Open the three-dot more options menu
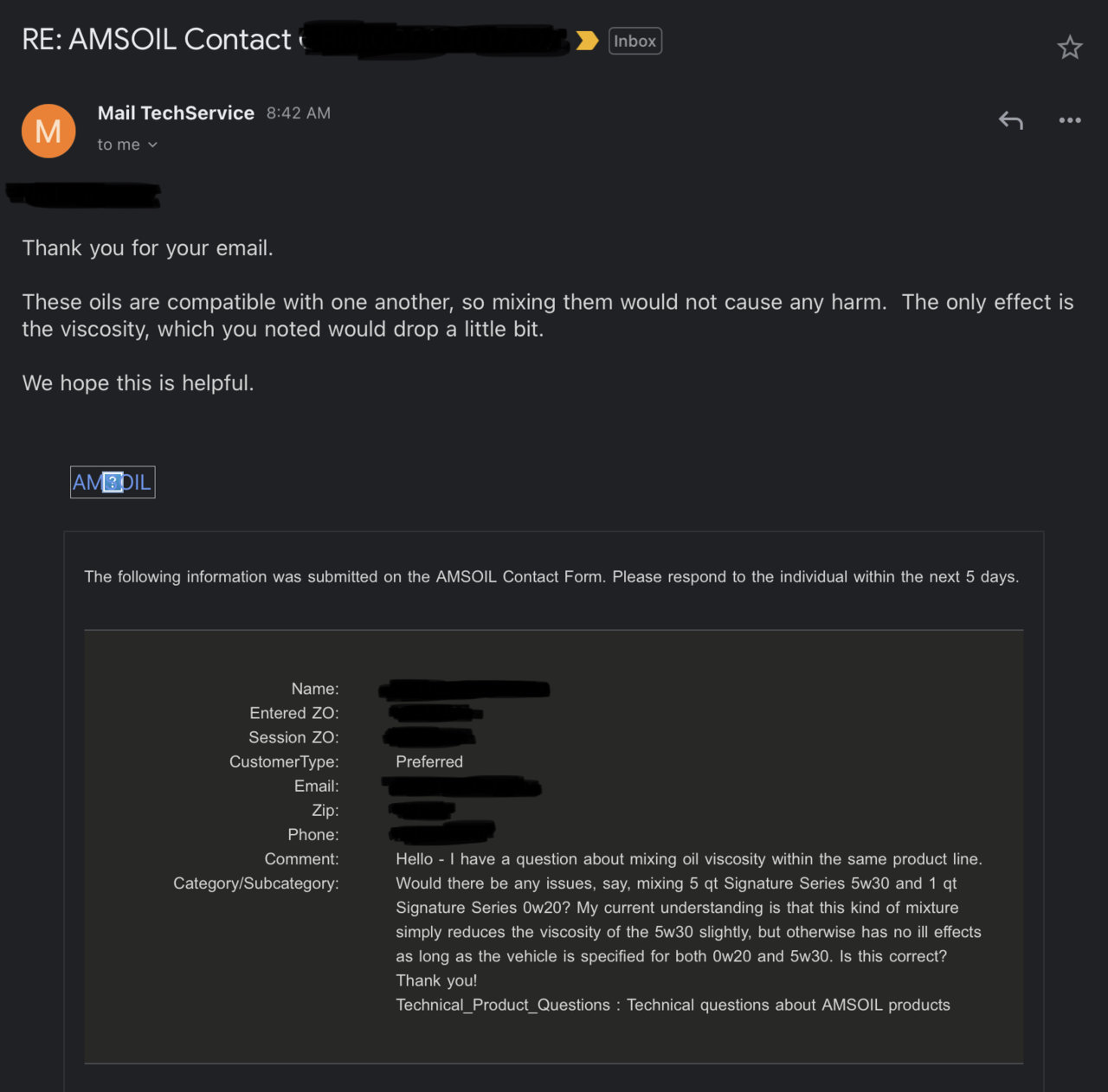 tap(1070, 120)
